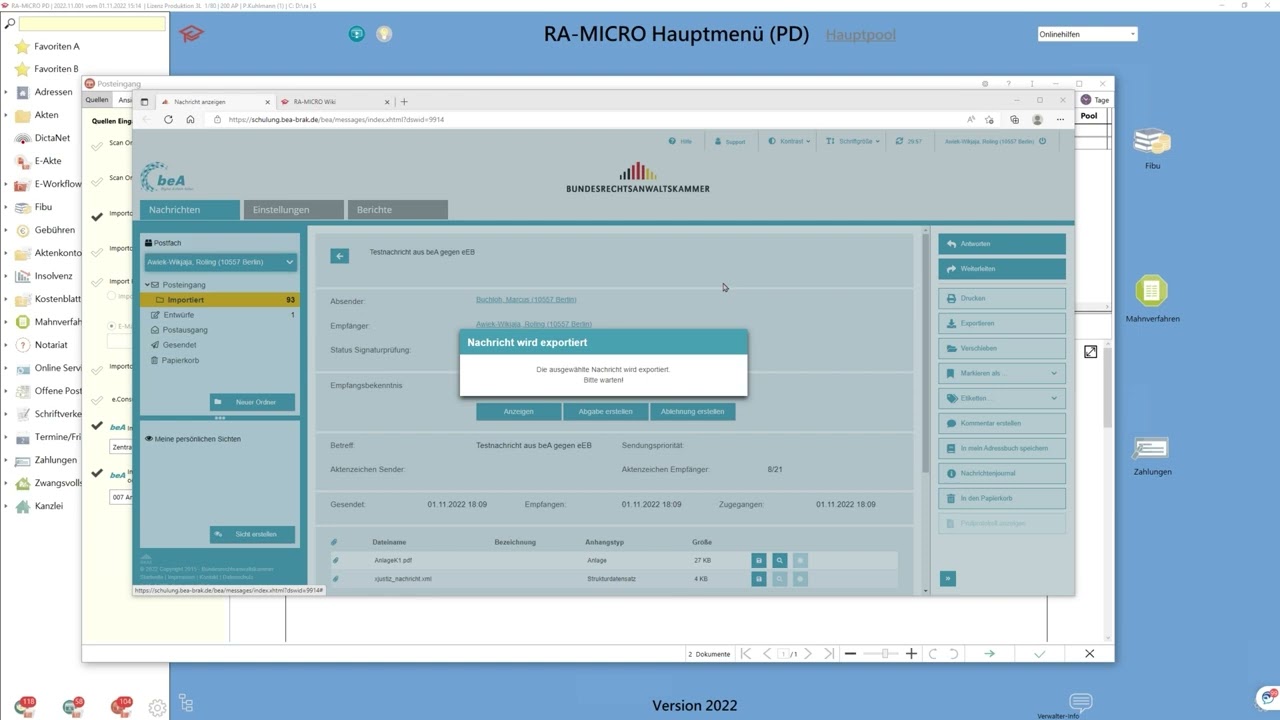Go to next document in the Posteingang viewer
The image size is (1280, 720).
(x=808, y=654)
